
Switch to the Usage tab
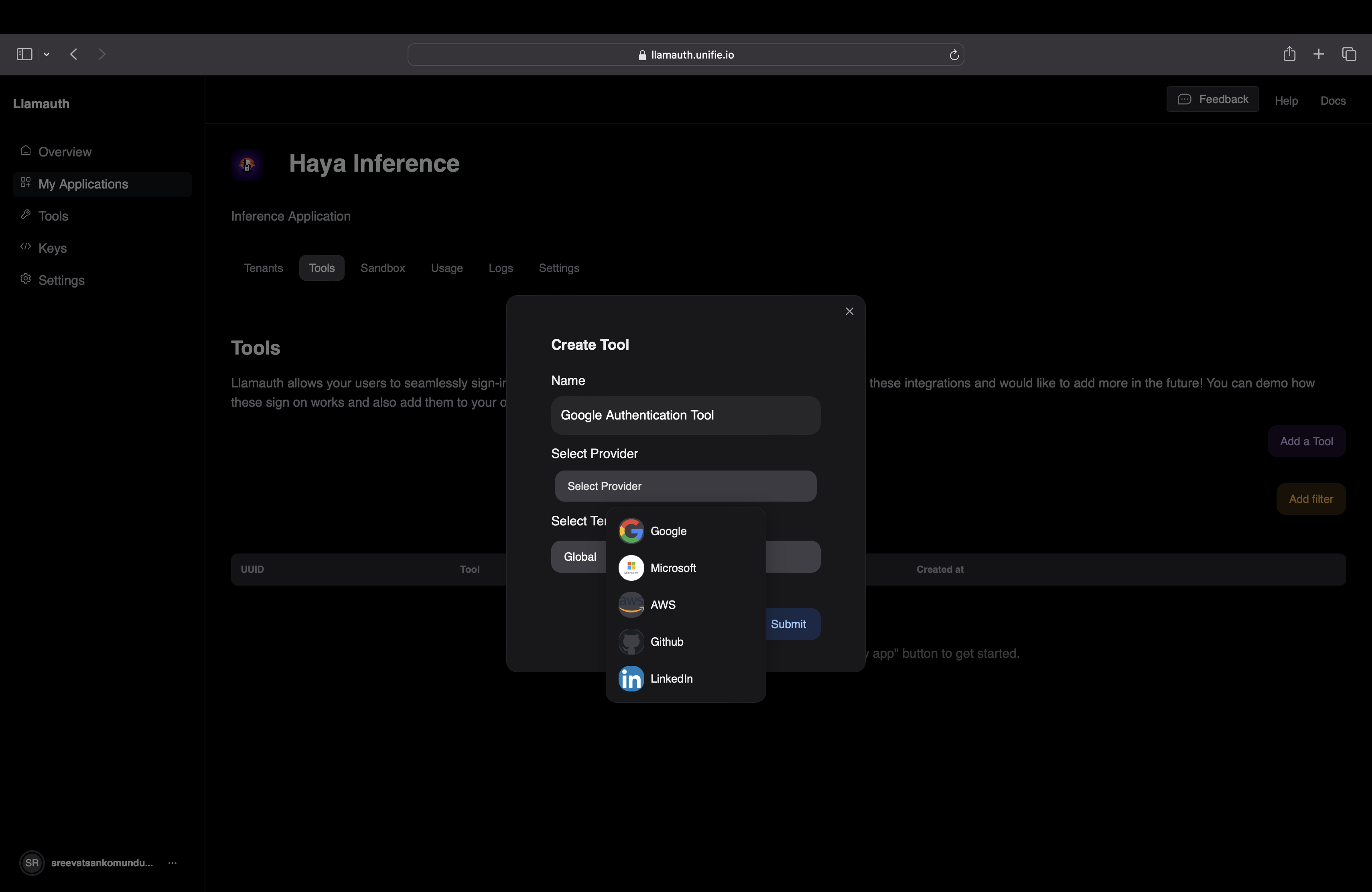[x=447, y=268]
